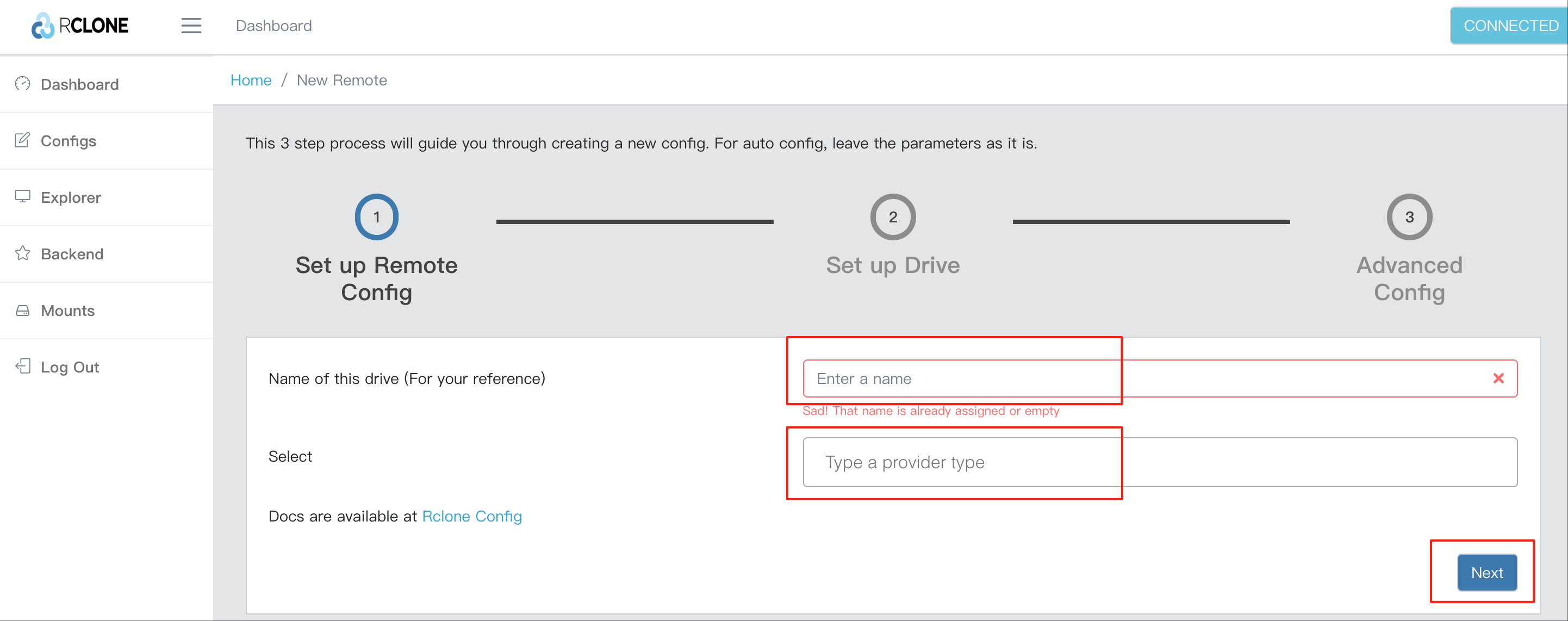
Task: Click the Configs pencil icon
Action: pos(22,140)
